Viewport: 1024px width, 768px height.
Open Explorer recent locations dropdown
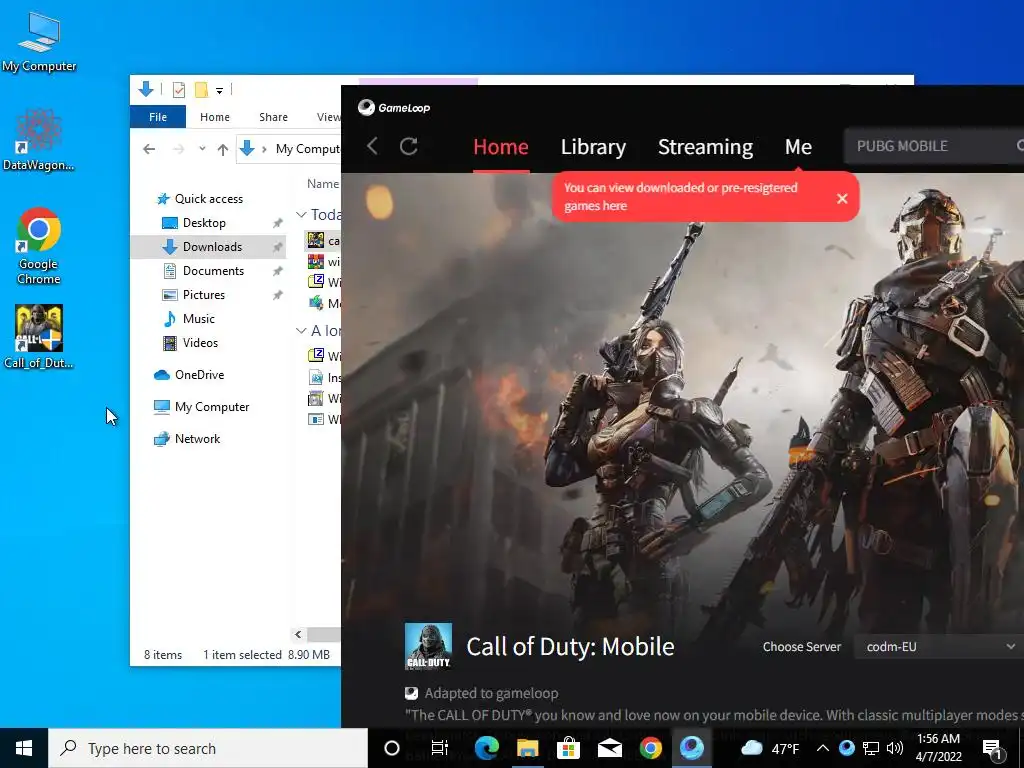202,149
